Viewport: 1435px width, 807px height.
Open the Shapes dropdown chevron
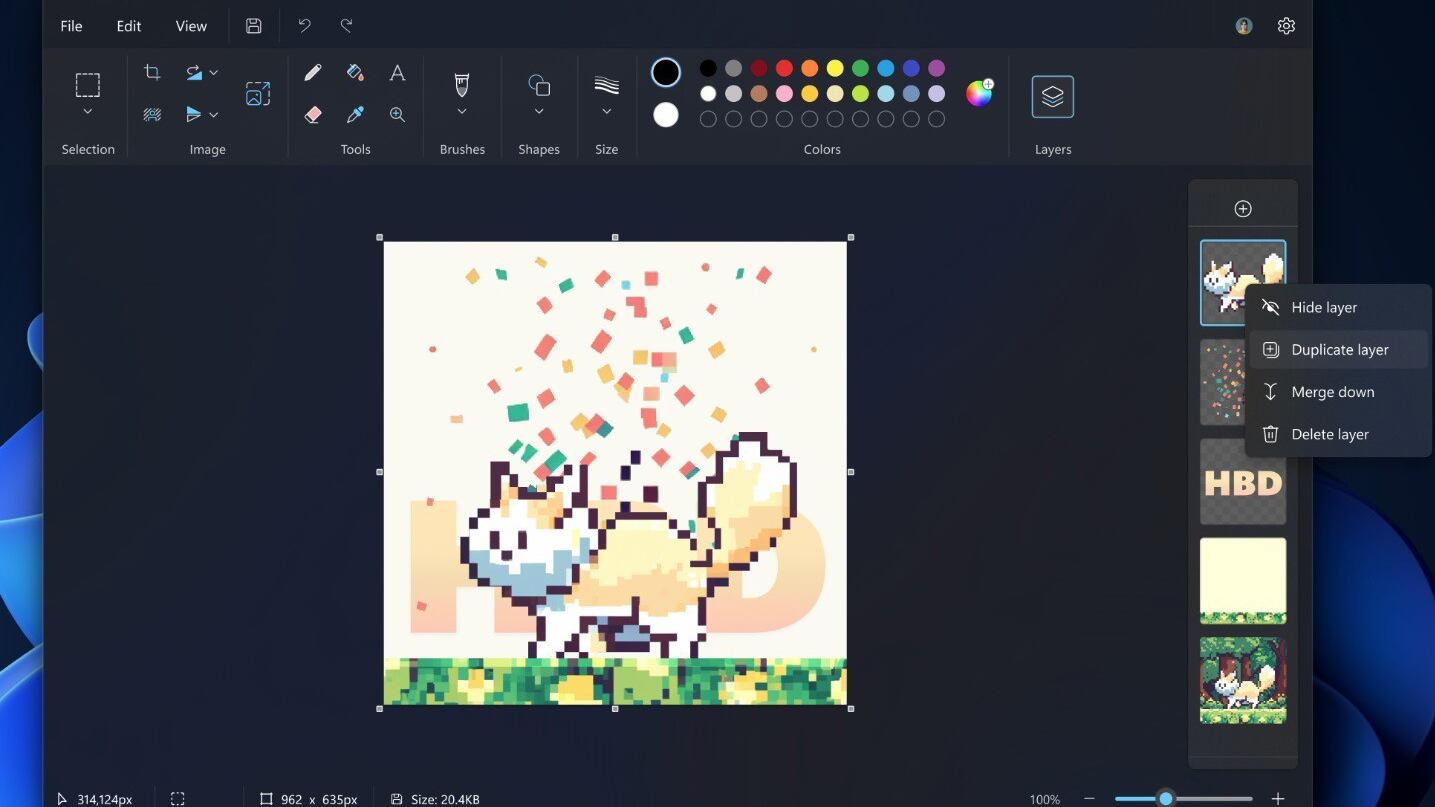(x=539, y=112)
